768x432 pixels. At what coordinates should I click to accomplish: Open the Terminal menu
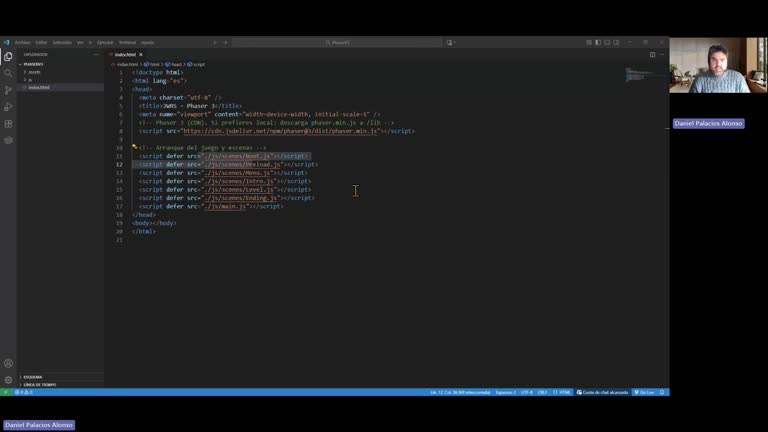[127, 43]
